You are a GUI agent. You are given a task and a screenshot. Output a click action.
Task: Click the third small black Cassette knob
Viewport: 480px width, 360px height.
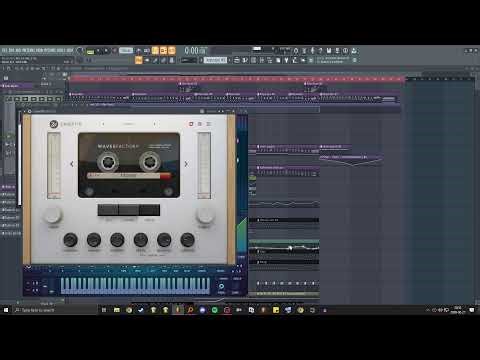[117, 239]
